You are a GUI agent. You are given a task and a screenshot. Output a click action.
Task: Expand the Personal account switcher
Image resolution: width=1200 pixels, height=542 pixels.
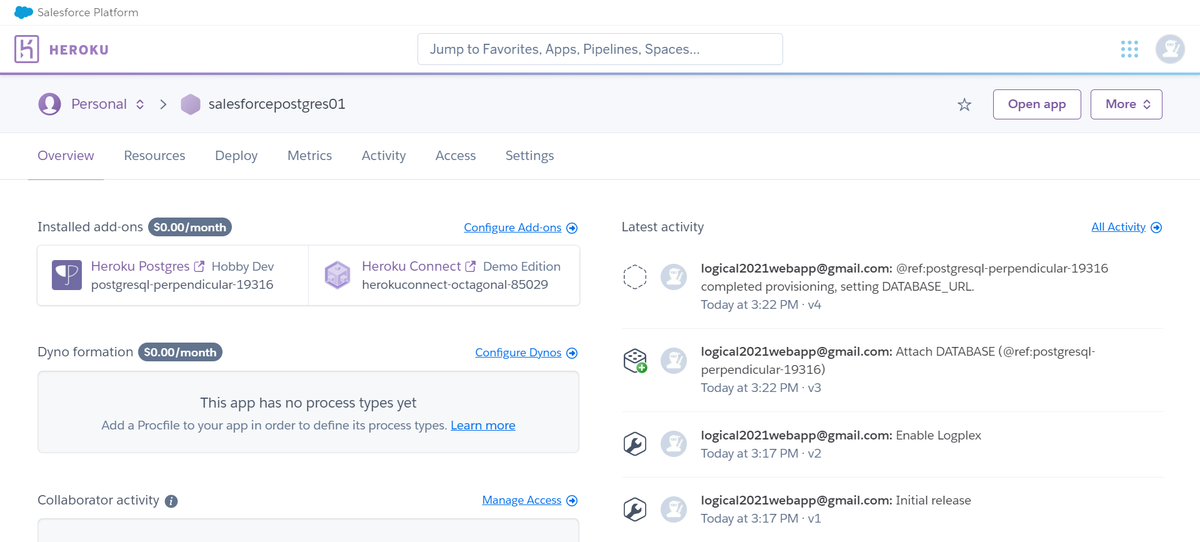pyautogui.click(x=140, y=104)
